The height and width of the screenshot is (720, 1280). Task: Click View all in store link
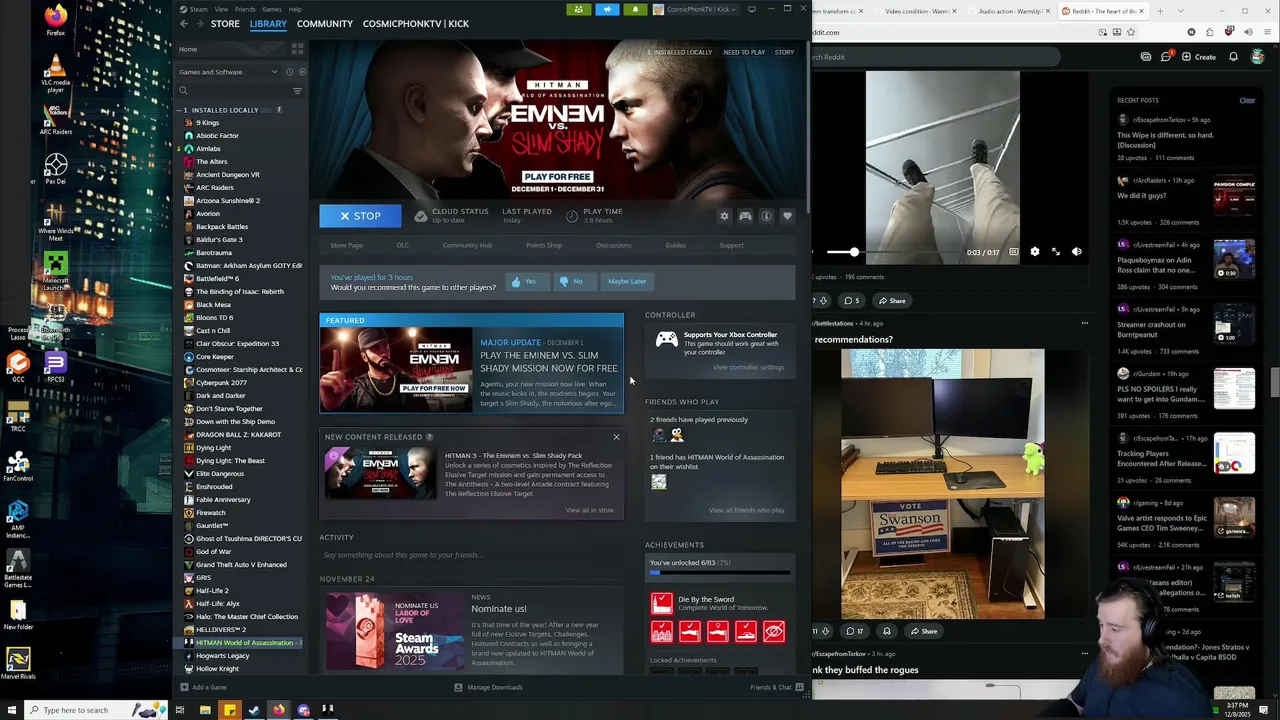click(589, 510)
